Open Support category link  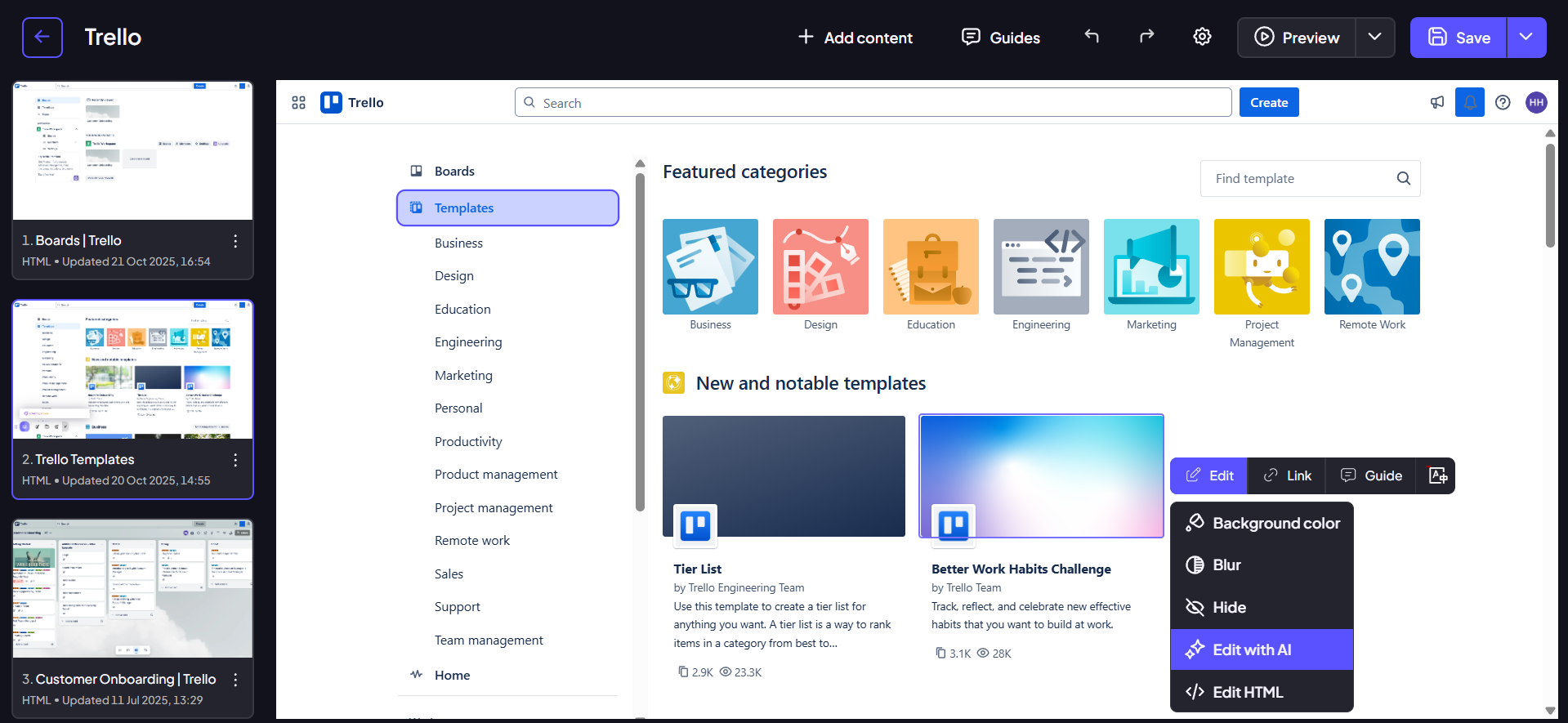458,607
